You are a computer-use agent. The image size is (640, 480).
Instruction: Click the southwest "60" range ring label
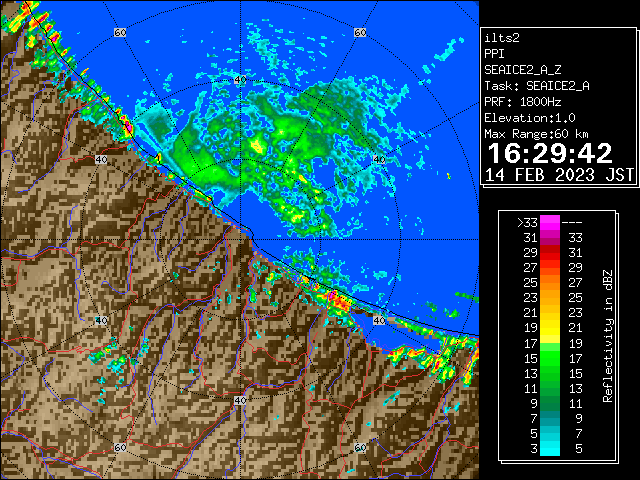tap(120, 448)
